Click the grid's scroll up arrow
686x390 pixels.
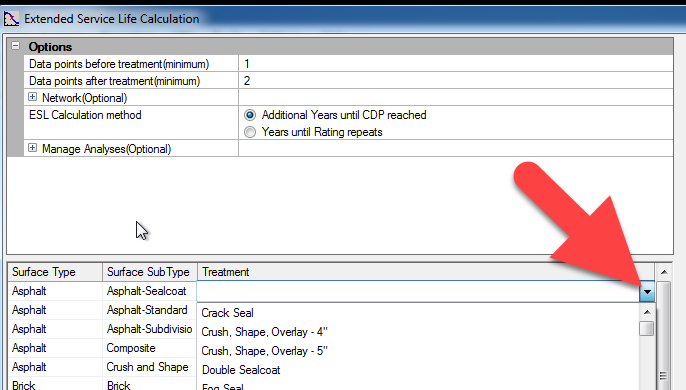coord(664,272)
